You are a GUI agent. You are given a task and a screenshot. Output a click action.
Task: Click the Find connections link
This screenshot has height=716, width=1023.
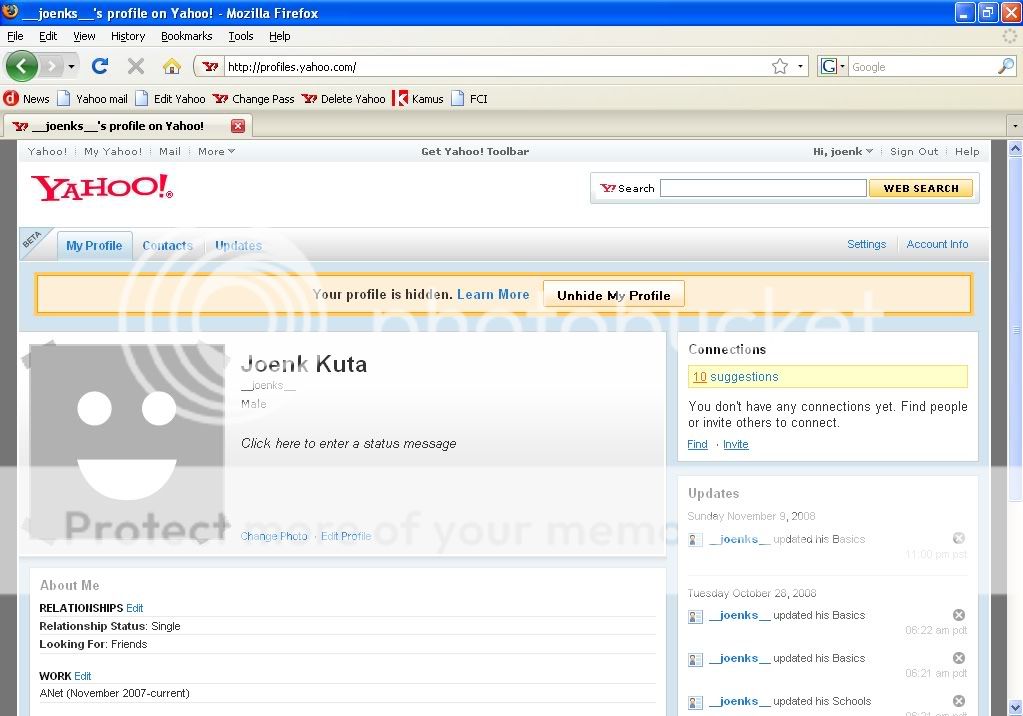(x=697, y=444)
